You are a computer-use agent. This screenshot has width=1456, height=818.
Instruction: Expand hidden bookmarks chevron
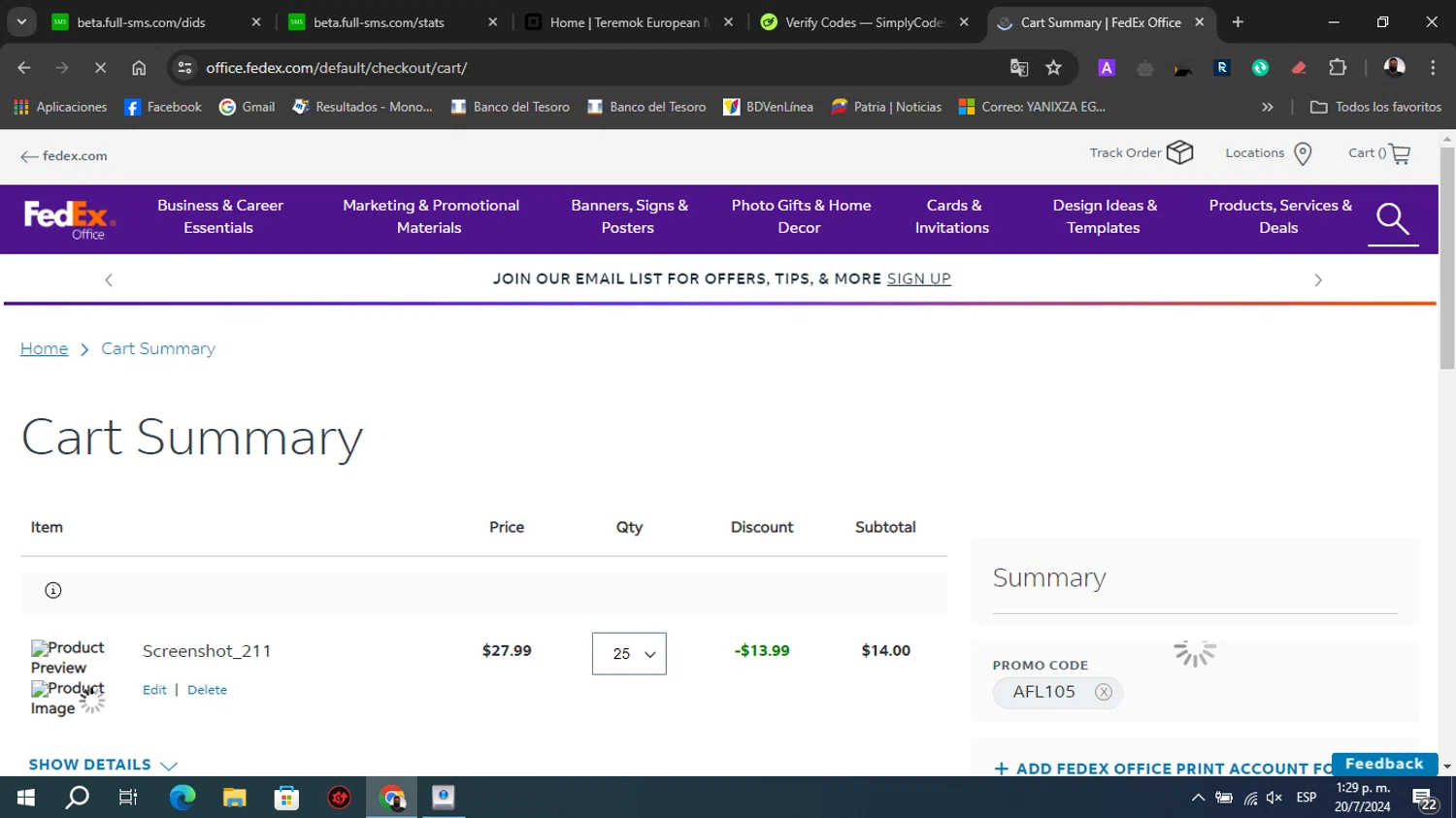[x=1267, y=107]
